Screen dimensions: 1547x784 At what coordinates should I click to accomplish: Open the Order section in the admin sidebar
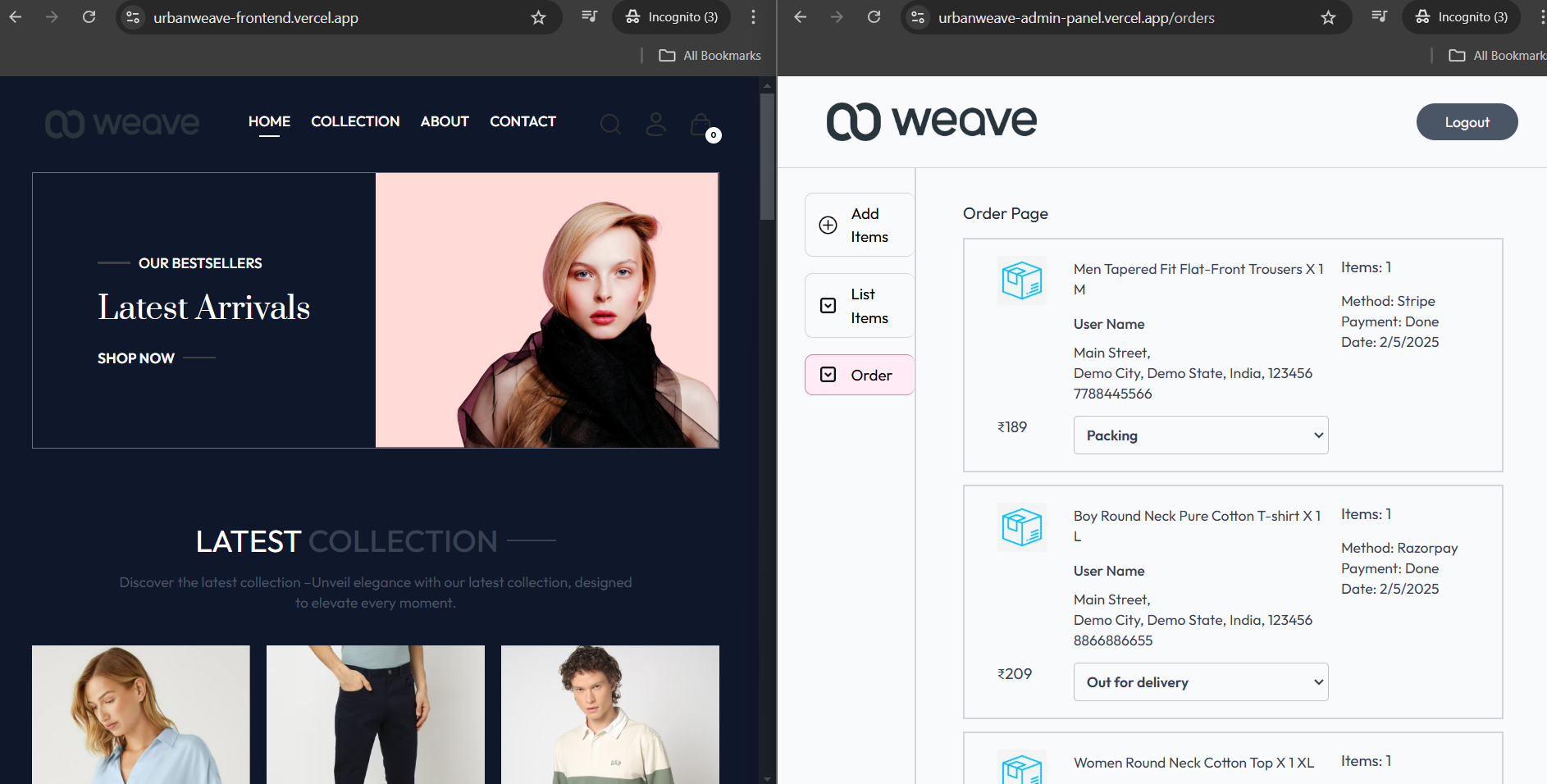point(859,375)
